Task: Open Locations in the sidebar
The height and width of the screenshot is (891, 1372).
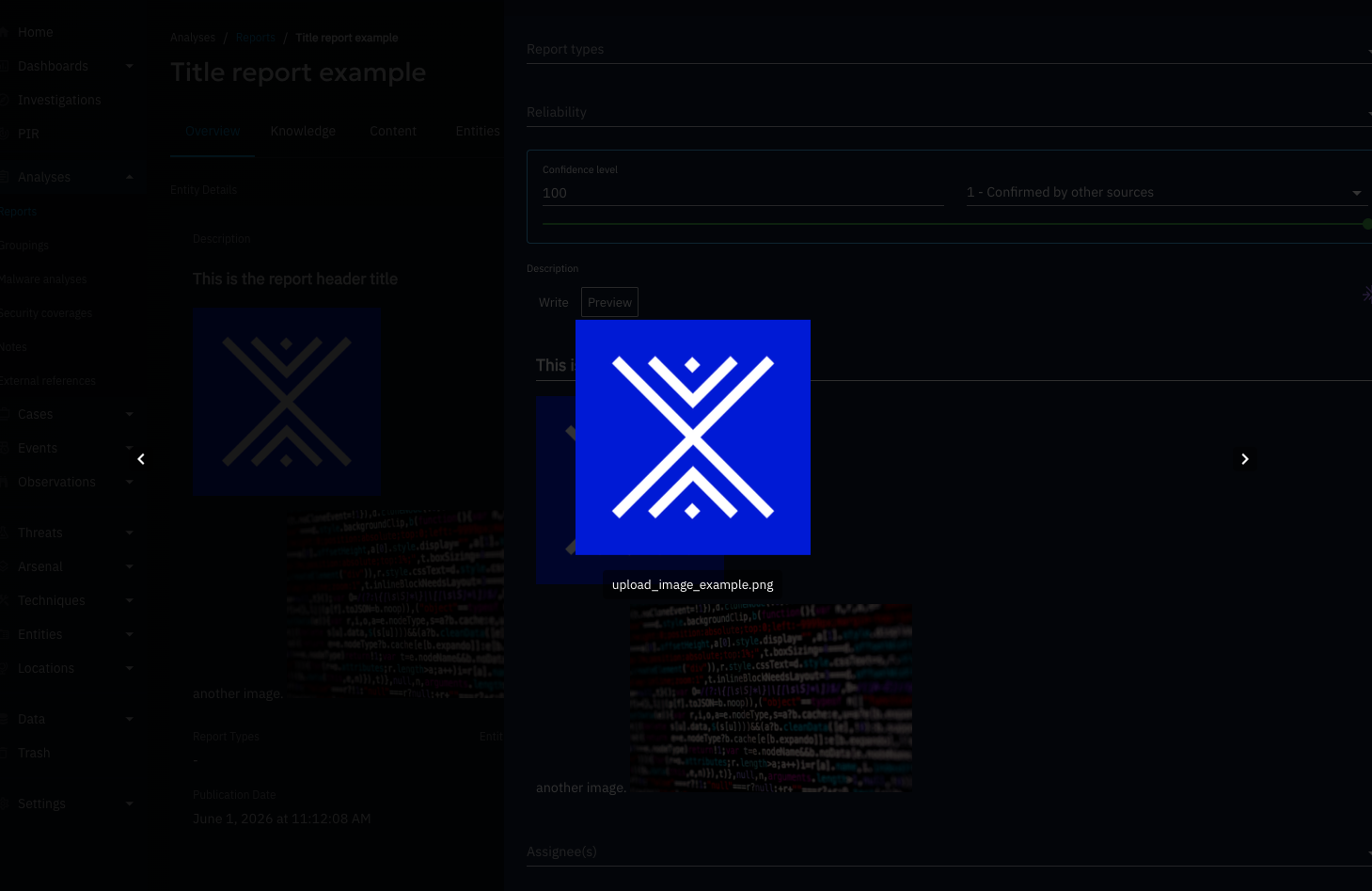Action: click(x=46, y=668)
